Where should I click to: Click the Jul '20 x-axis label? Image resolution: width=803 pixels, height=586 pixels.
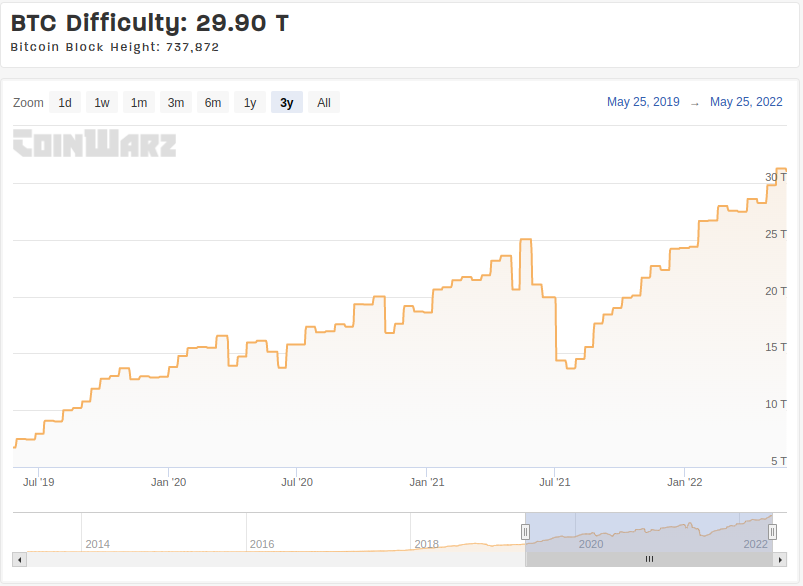tap(297, 482)
